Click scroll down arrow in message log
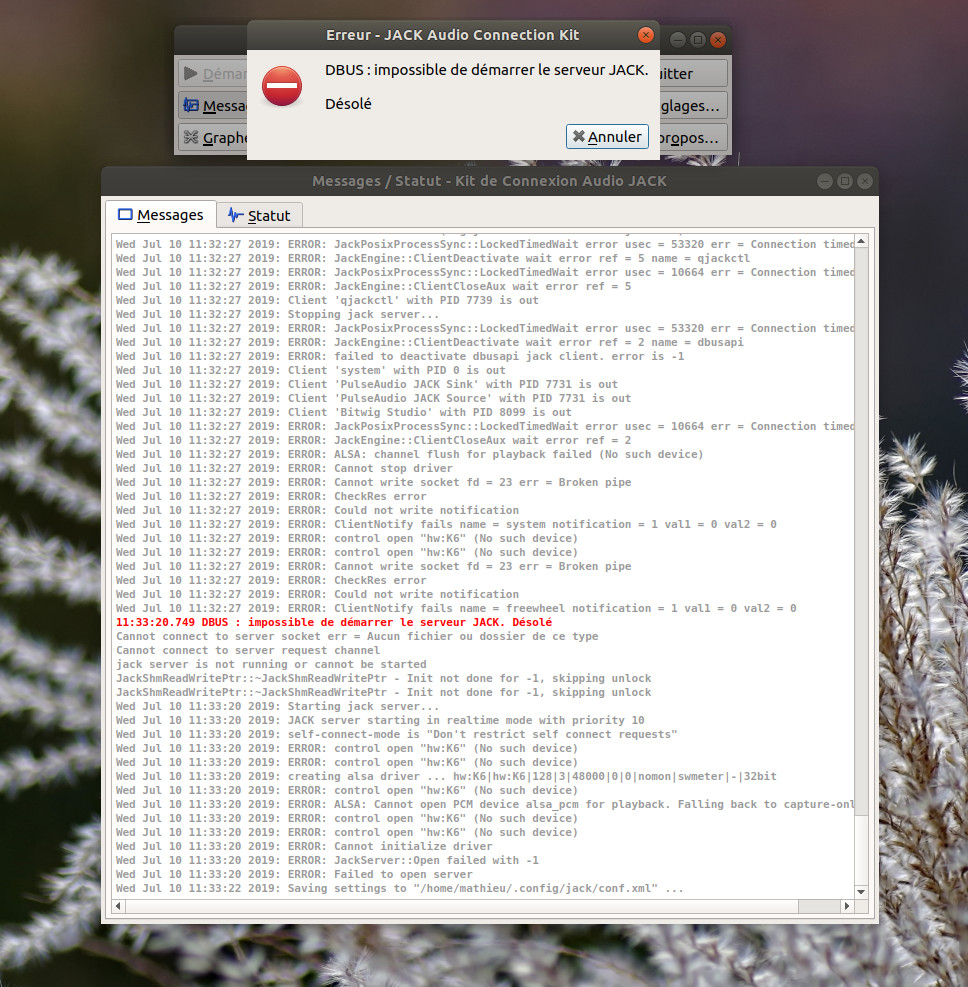The image size is (968, 987). pyautogui.click(x=861, y=892)
